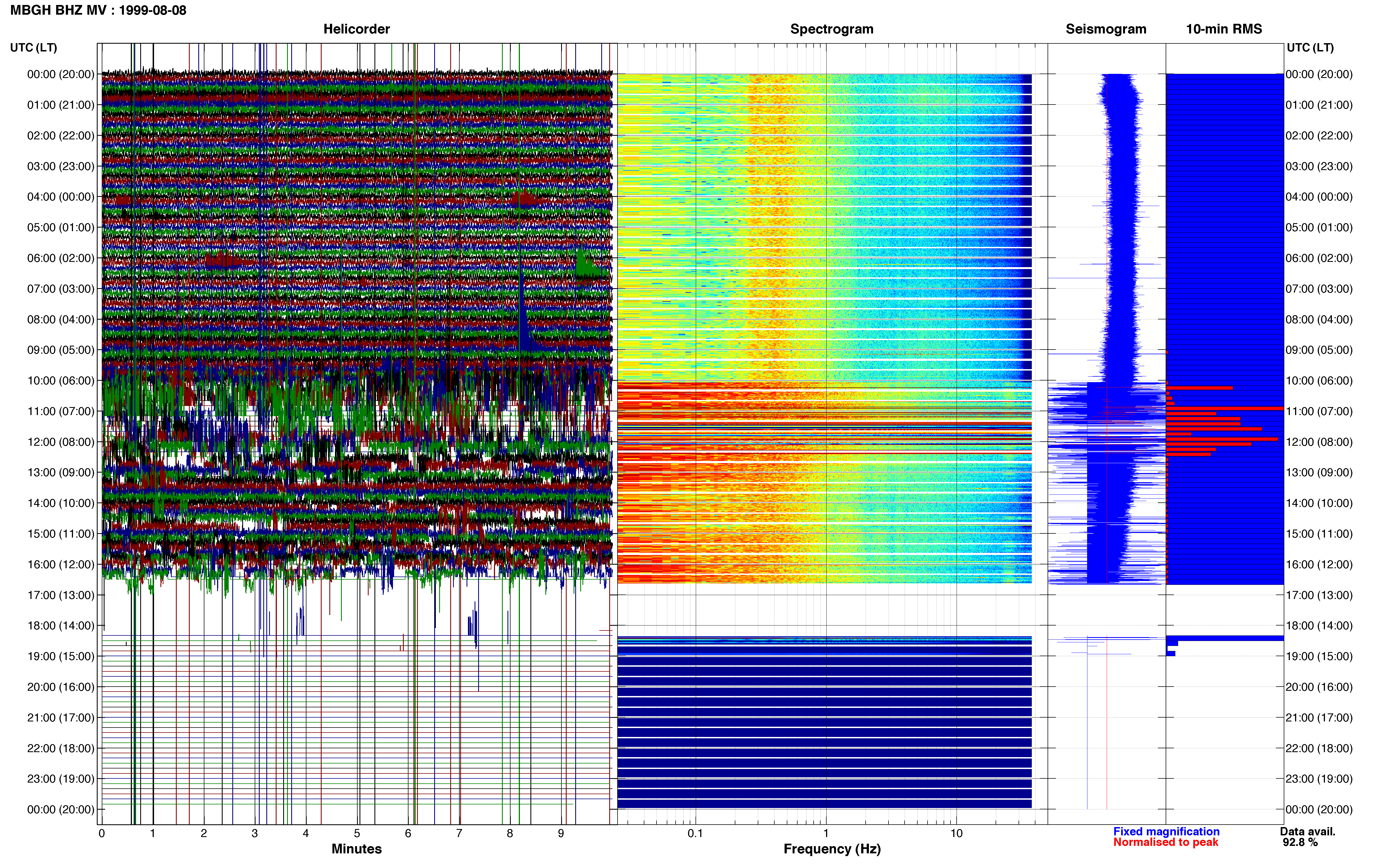Click left time label 07:00 (03:00)
This screenshot has height=868, width=1388.
click(x=61, y=289)
